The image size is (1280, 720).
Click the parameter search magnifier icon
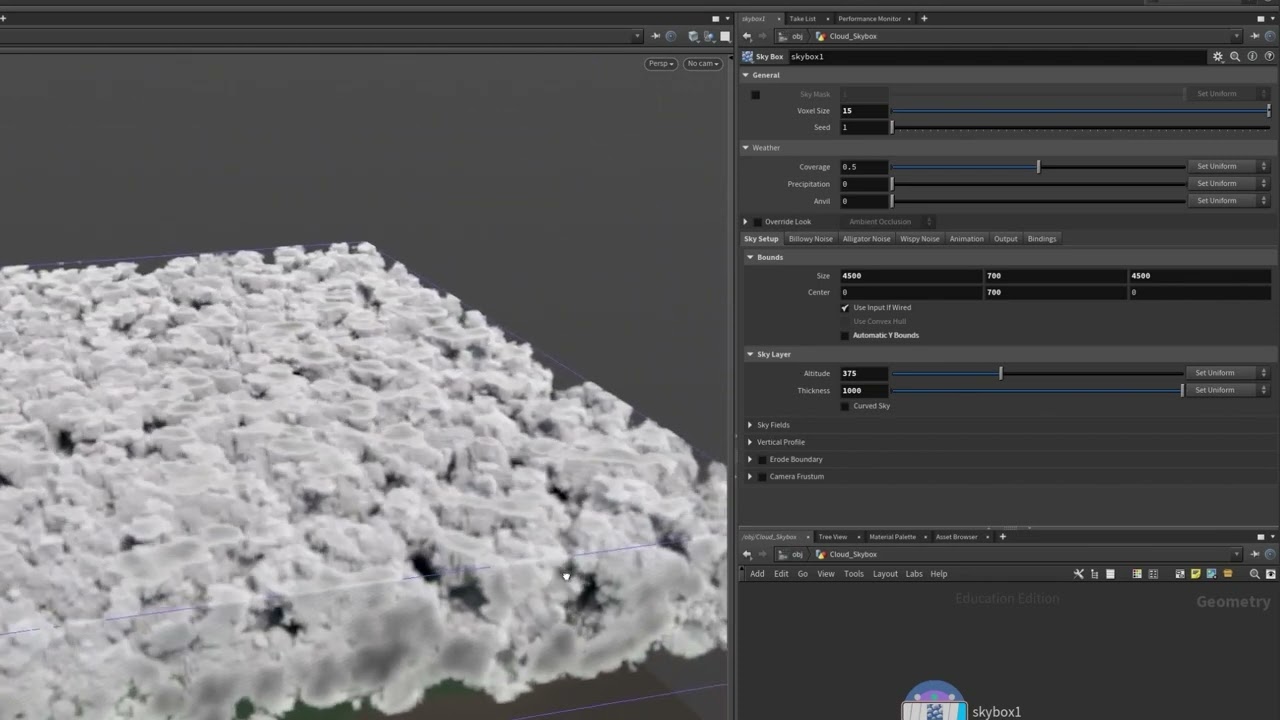click(x=1235, y=57)
